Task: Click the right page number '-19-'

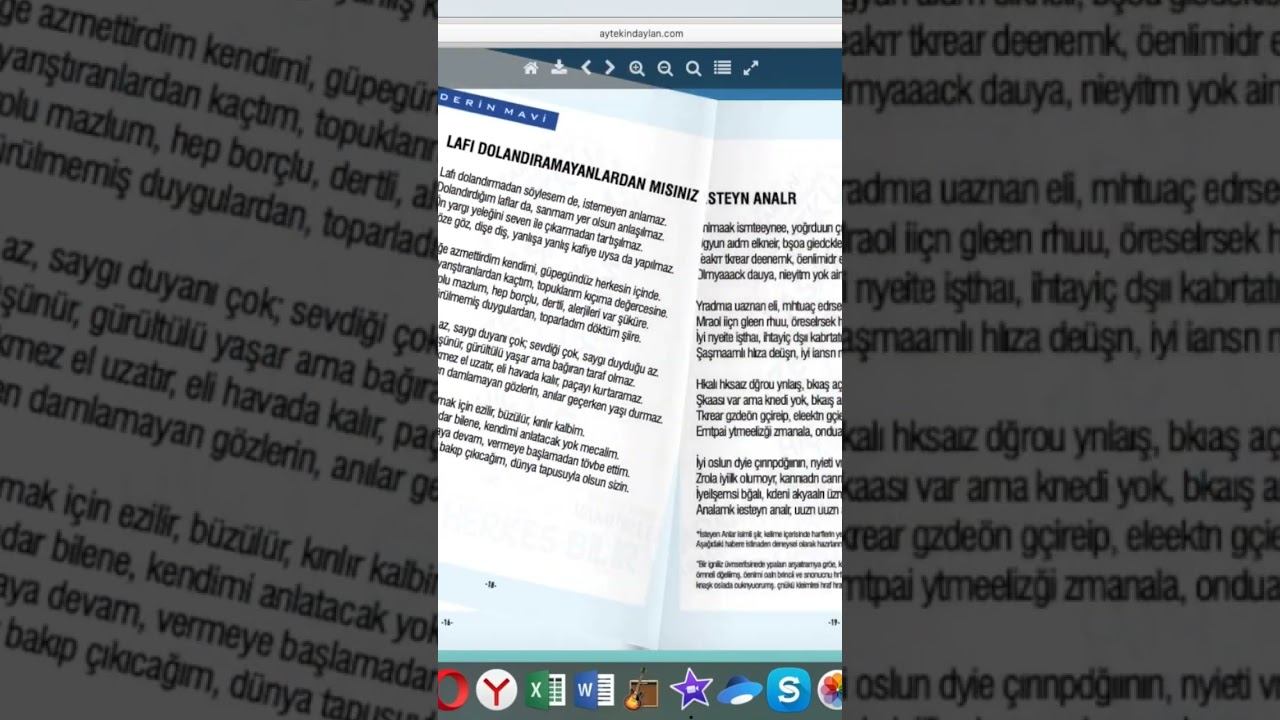Action: tap(832, 622)
